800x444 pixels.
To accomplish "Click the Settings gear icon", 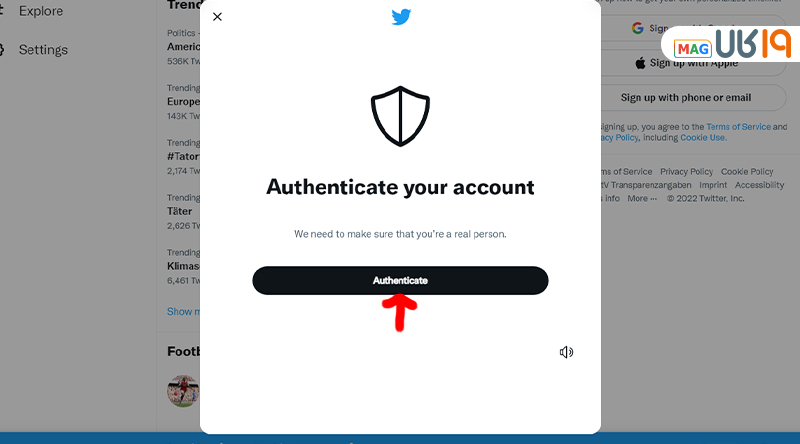I will [2, 50].
